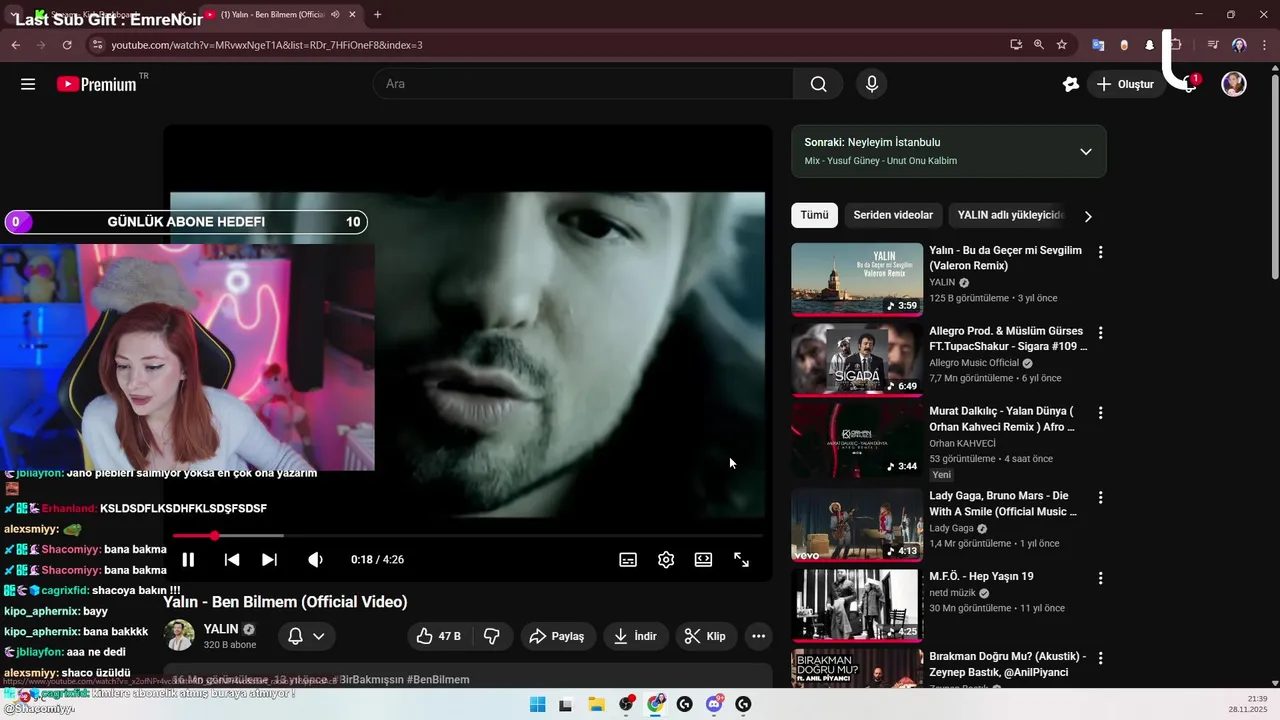
Task: Open options for Die With A Smile
Action: [x=1100, y=498]
